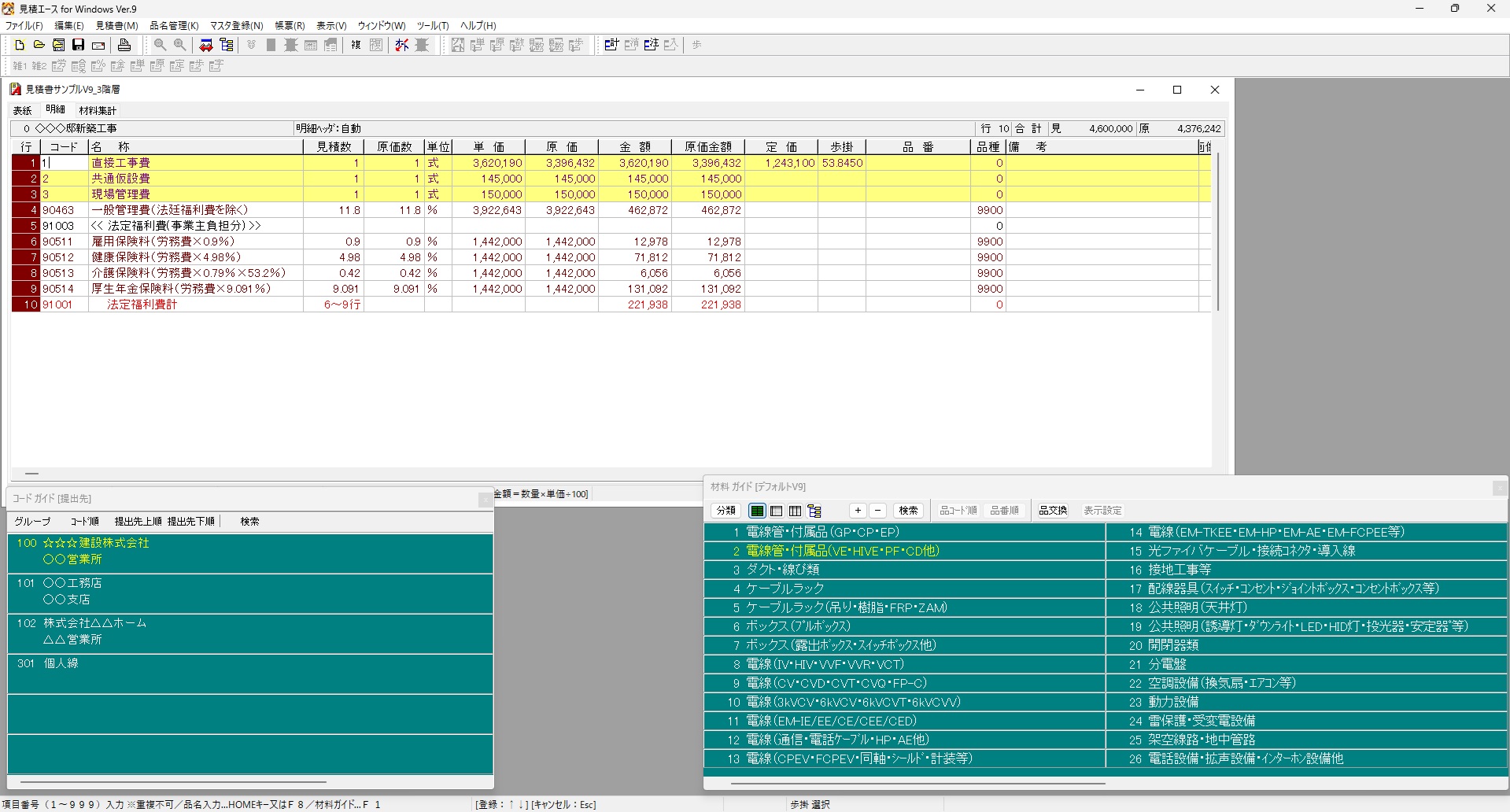Image resolution: width=1510 pixels, height=812 pixels.
Task: Switch to the 明細 tab
Action: [56, 110]
